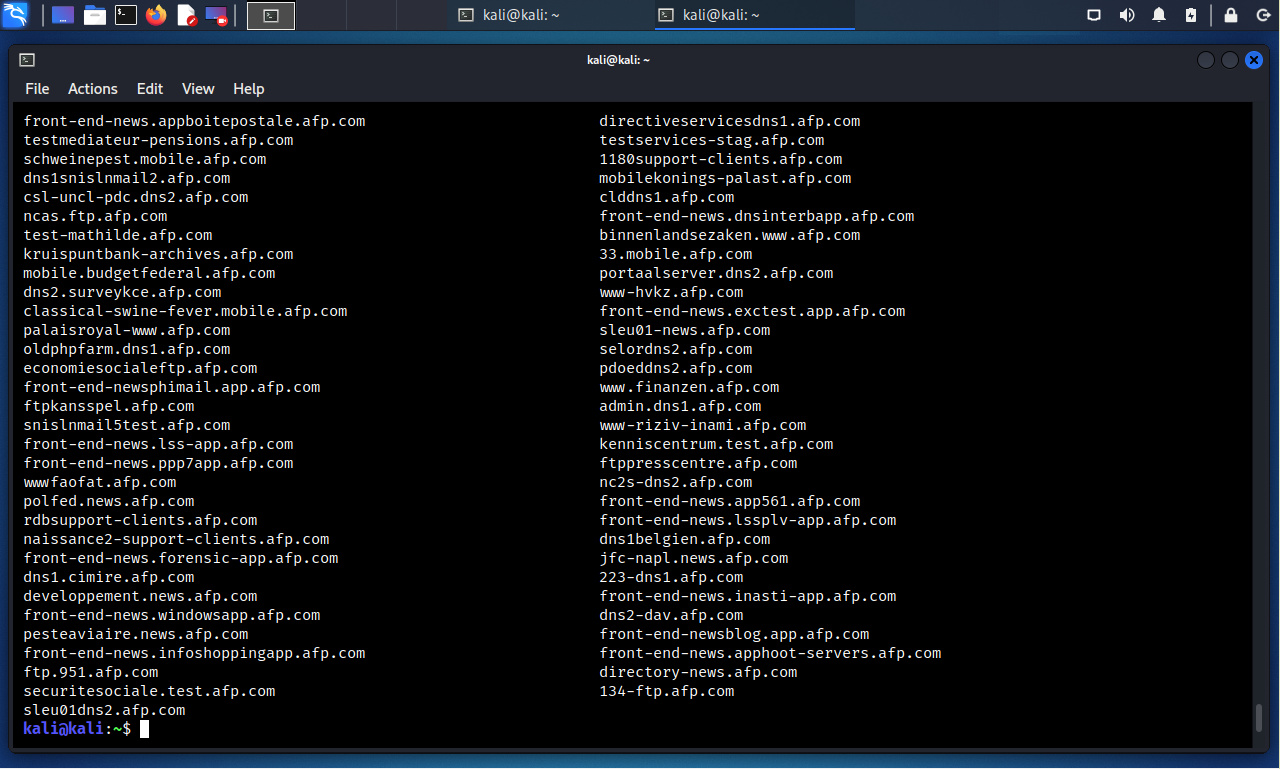
Task: Open the View menu in the terminal
Action: point(198,89)
